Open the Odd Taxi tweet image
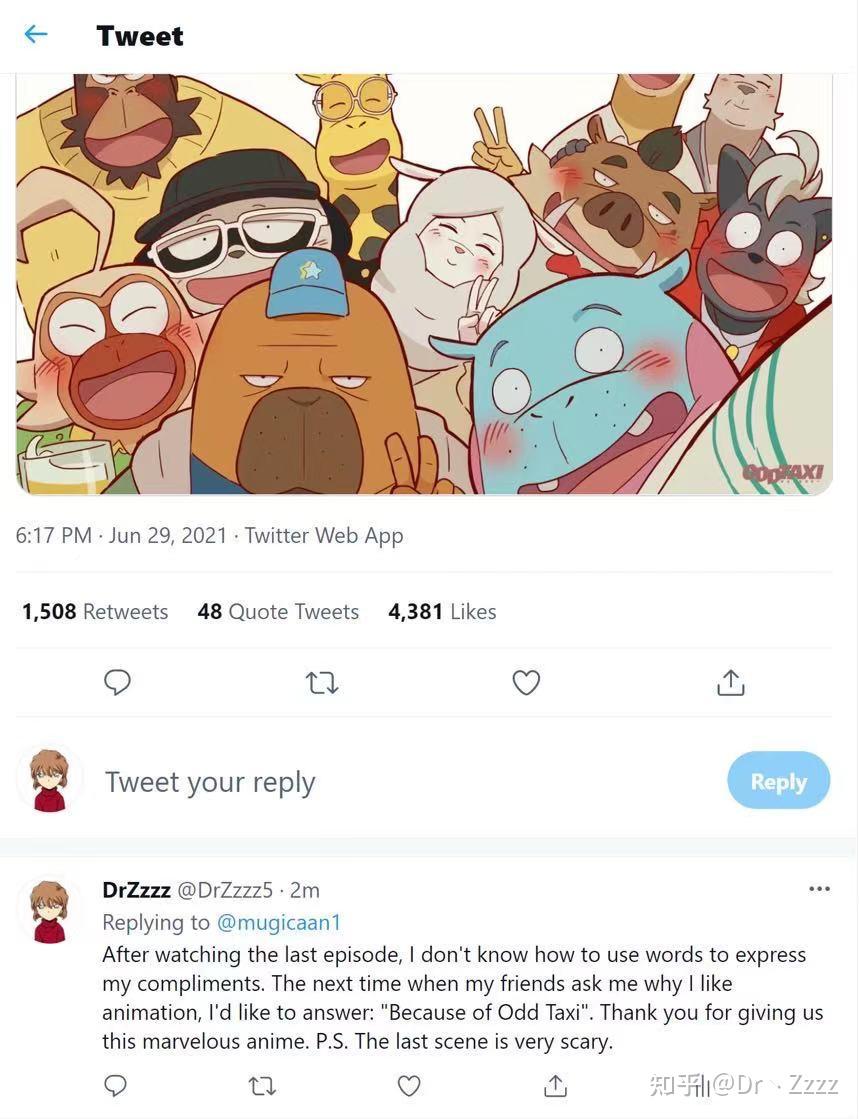860x1119 pixels. [x=424, y=283]
